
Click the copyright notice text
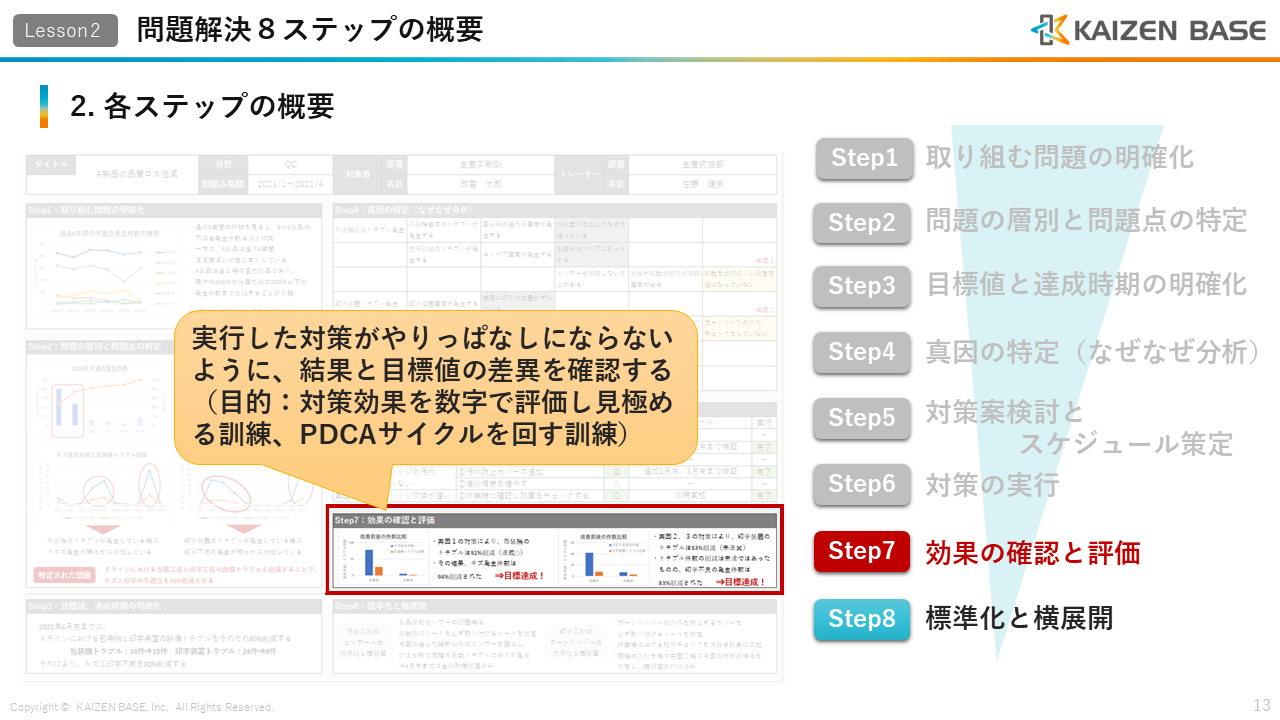(142, 707)
